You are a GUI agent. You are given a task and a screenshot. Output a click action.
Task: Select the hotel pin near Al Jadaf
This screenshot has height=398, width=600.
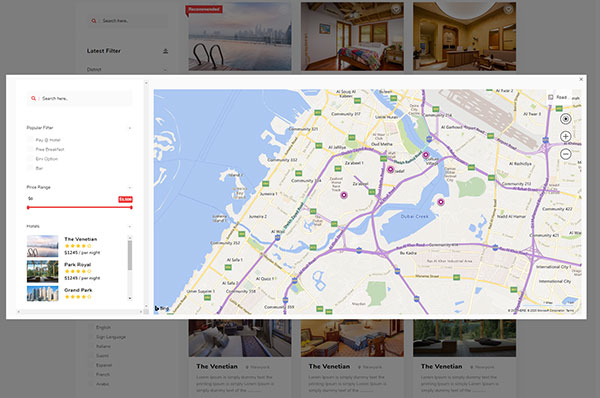[390, 169]
